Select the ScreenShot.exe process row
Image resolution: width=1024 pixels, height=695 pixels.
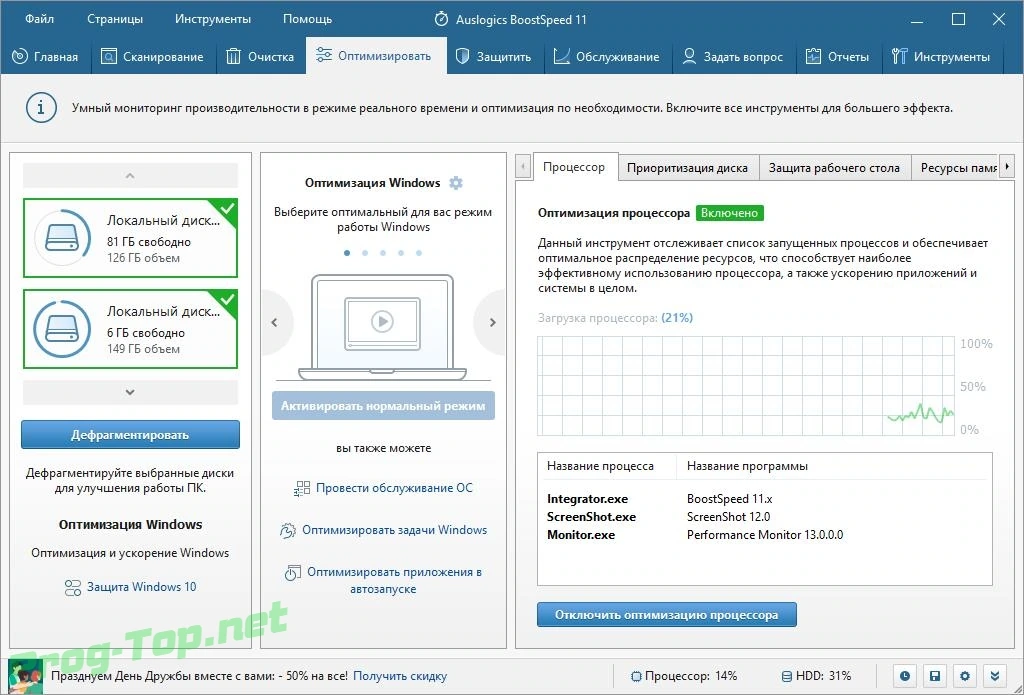(764, 517)
